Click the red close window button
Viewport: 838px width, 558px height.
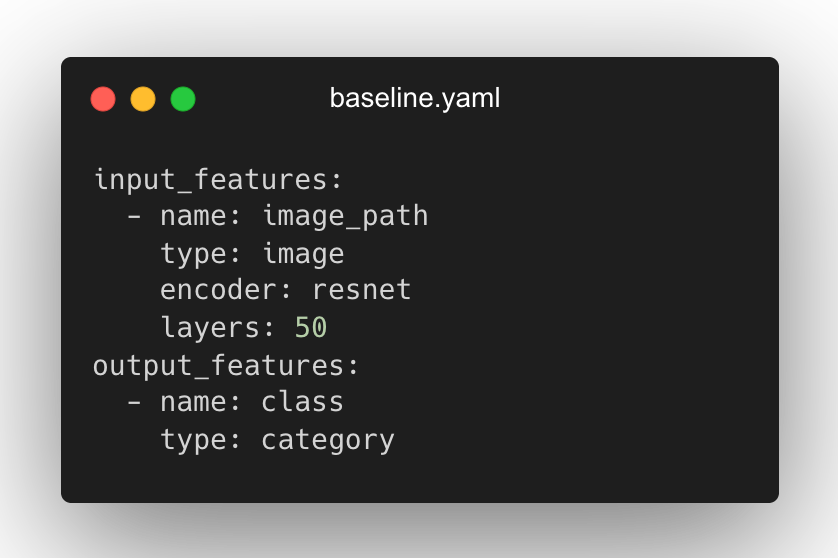pos(103,99)
